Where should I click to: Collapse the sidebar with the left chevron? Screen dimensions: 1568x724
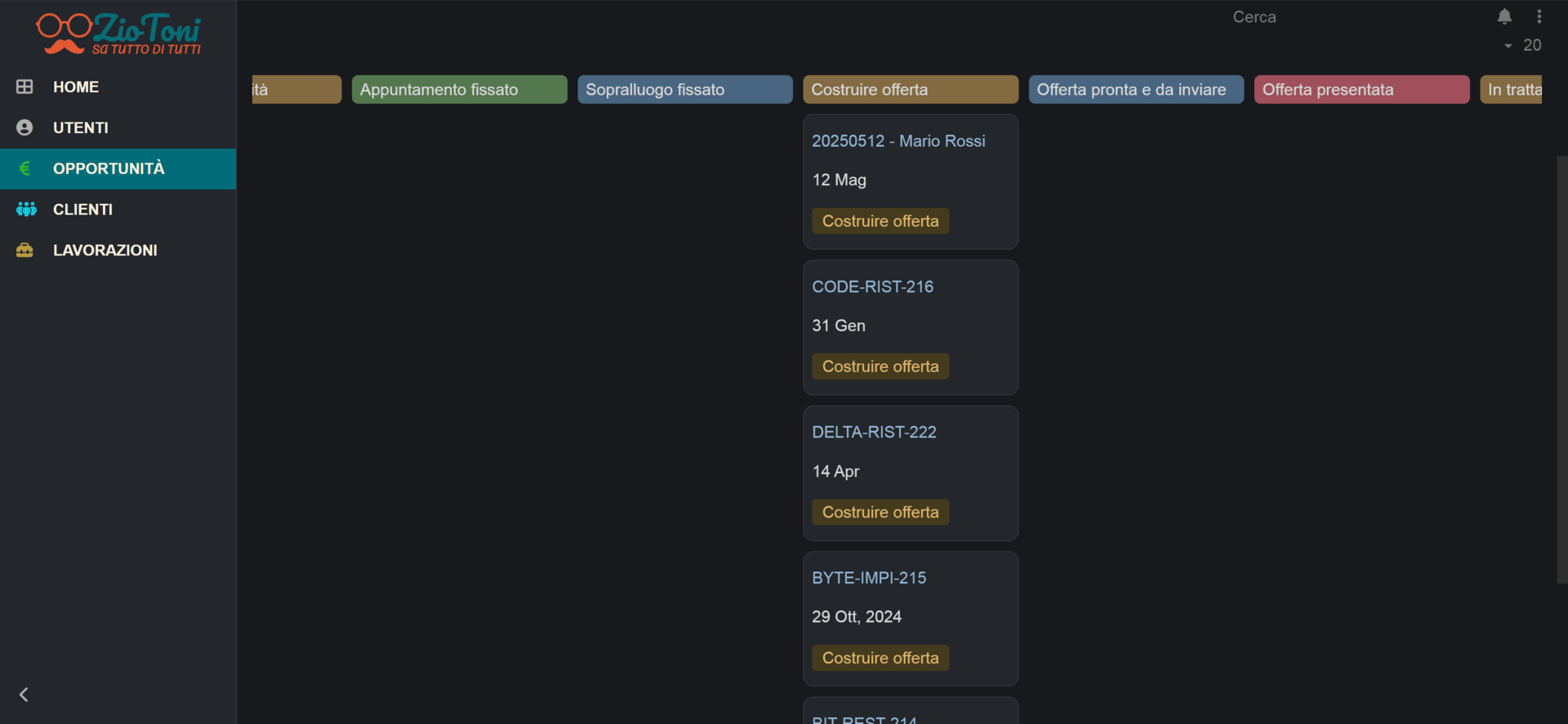[24, 695]
